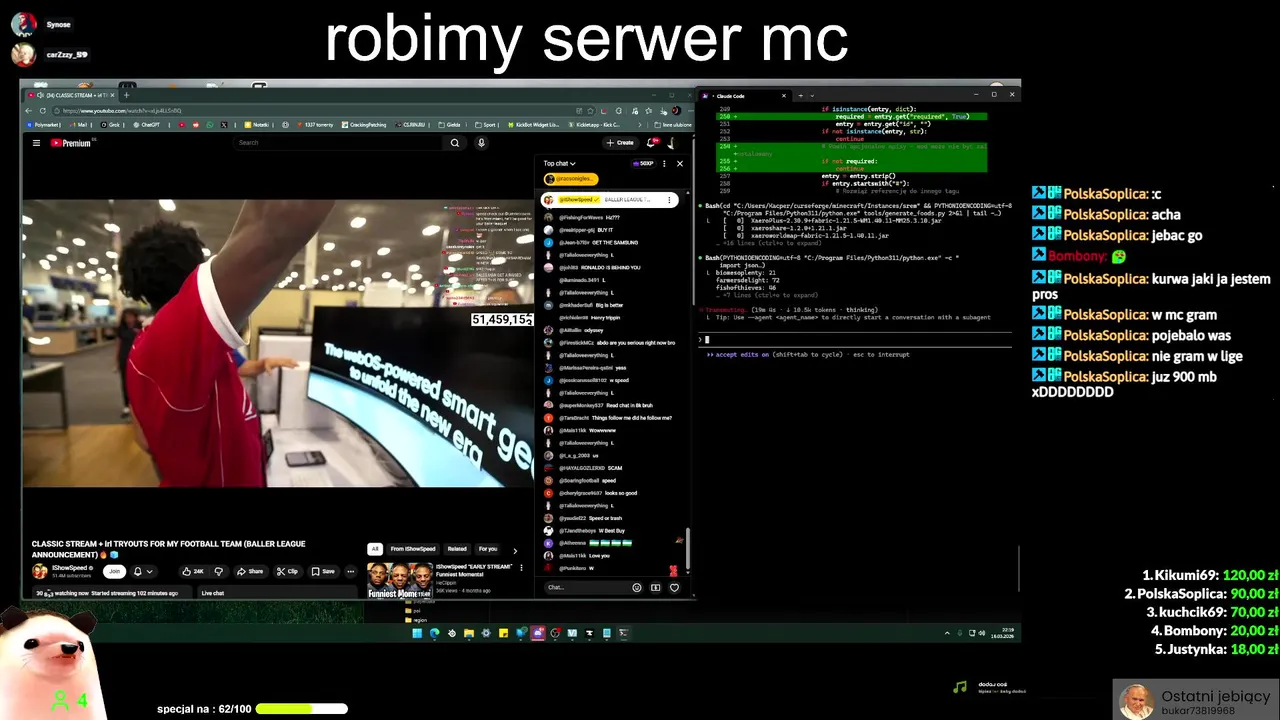Open emoji picker in live chat
The width and height of the screenshot is (1280, 720).
tap(637, 588)
